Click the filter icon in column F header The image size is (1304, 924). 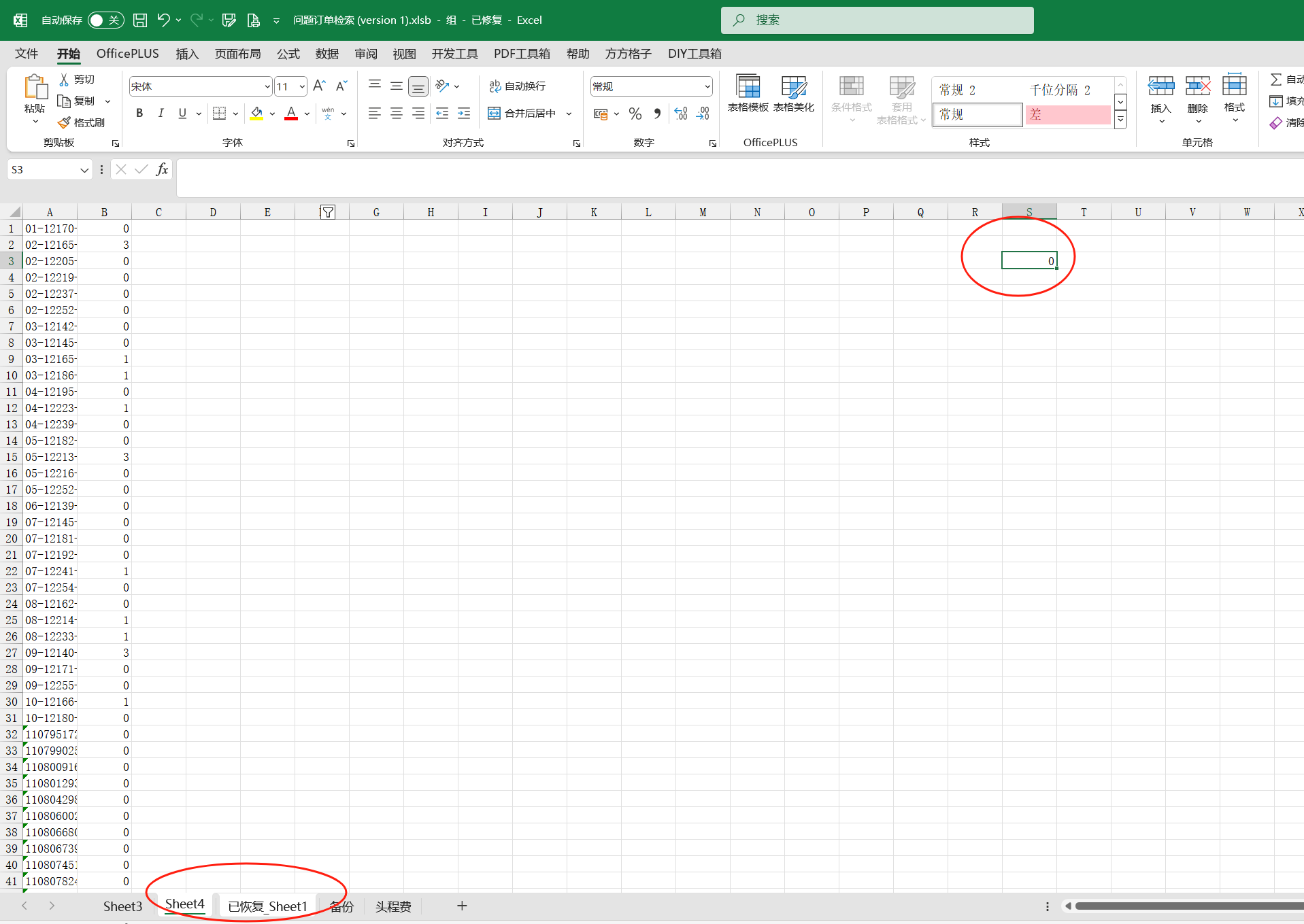(328, 212)
